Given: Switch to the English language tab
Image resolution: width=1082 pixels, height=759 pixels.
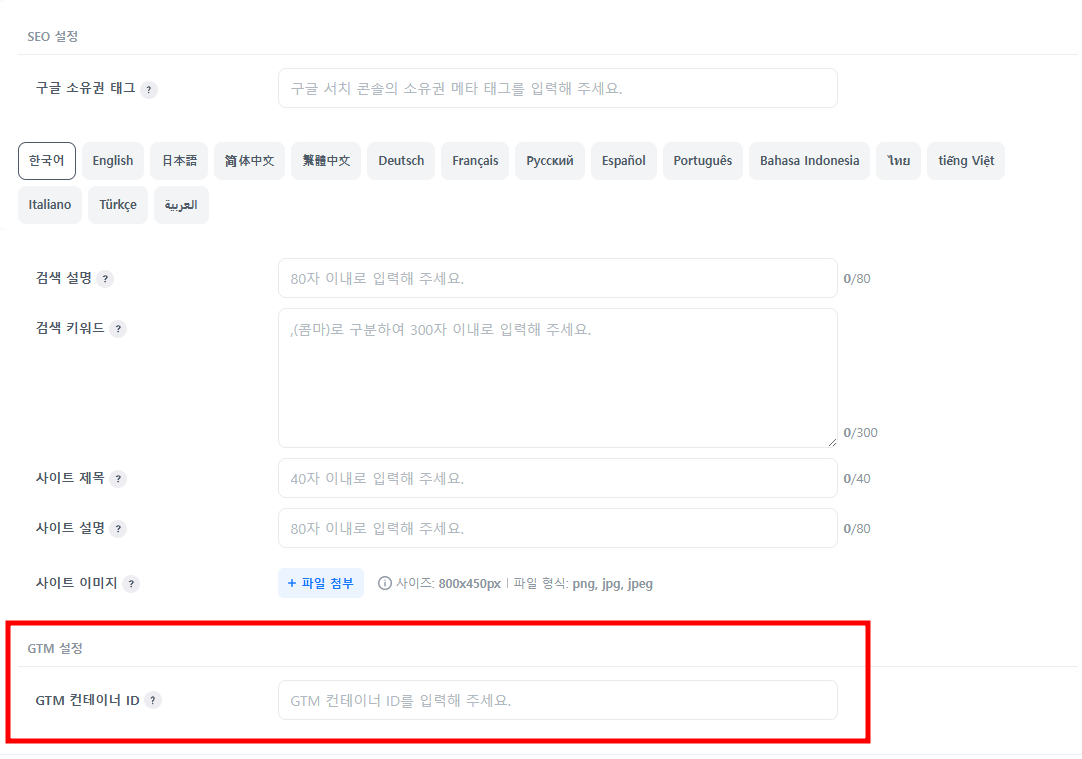Looking at the screenshot, I should [113, 161].
